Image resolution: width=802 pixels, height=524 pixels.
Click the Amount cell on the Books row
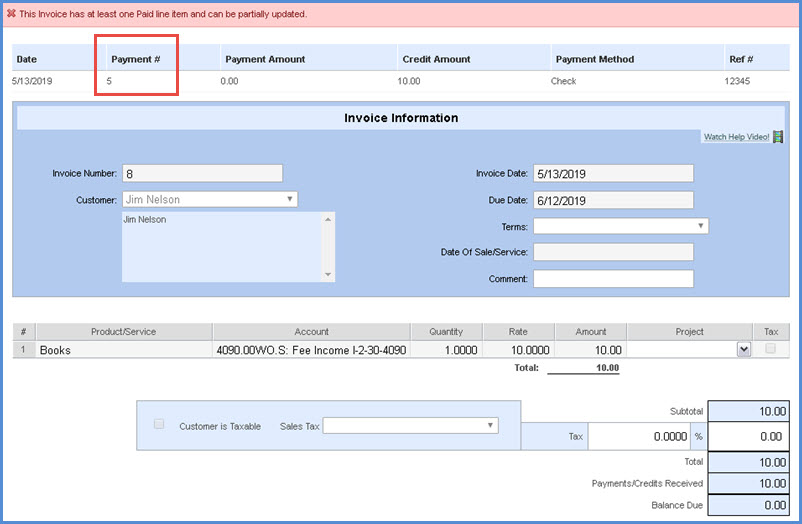pyautogui.click(x=590, y=350)
